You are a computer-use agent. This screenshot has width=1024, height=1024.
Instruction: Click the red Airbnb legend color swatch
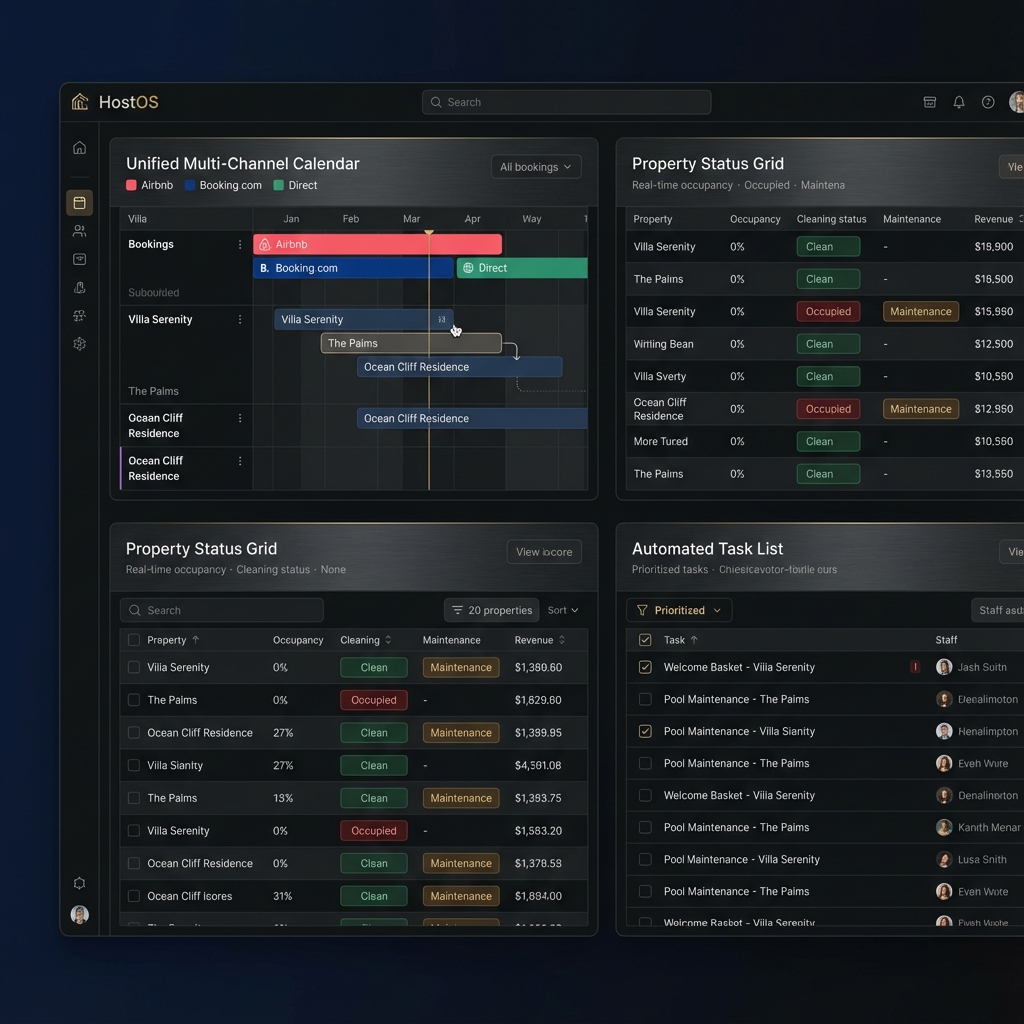[131, 185]
